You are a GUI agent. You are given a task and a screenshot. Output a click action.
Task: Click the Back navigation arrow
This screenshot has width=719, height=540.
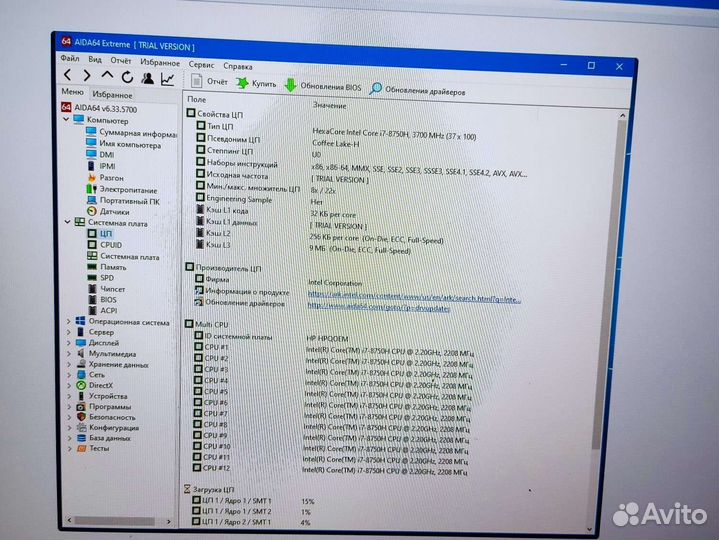(x=69, y=75)
